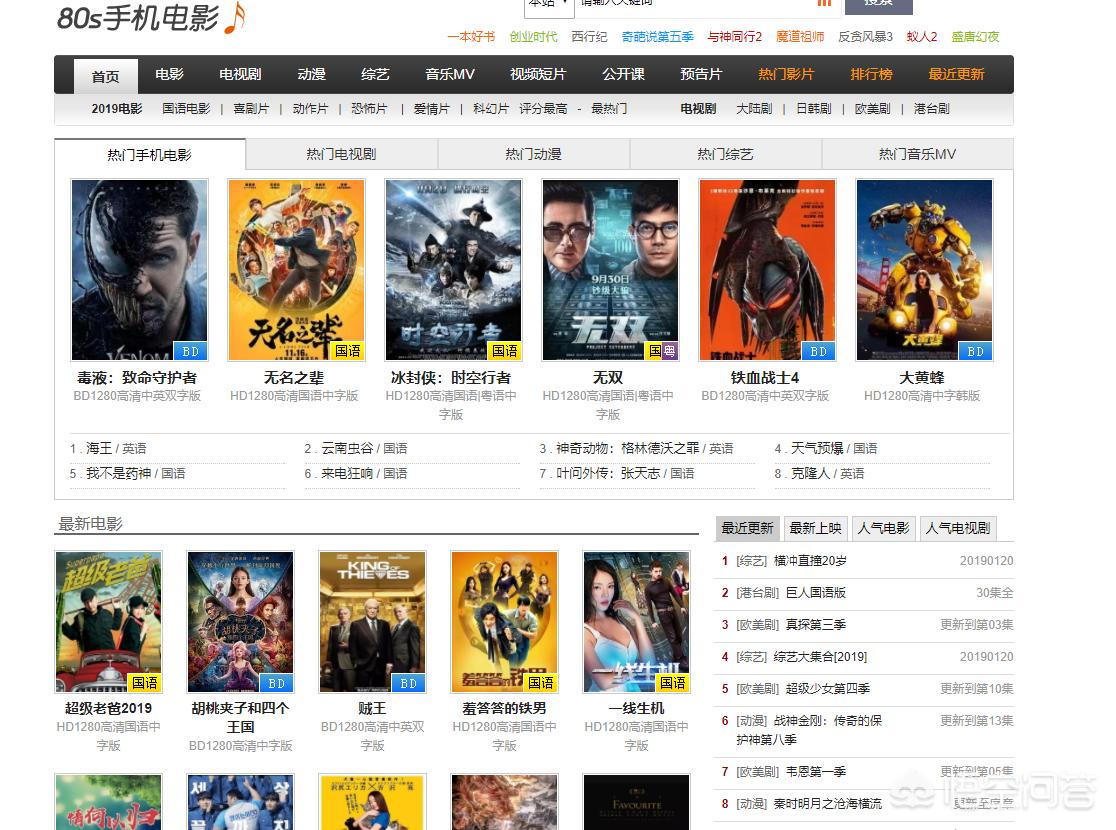Click the 大黄蜂 title text link
1116x830 pixels.
pos(922,378)
